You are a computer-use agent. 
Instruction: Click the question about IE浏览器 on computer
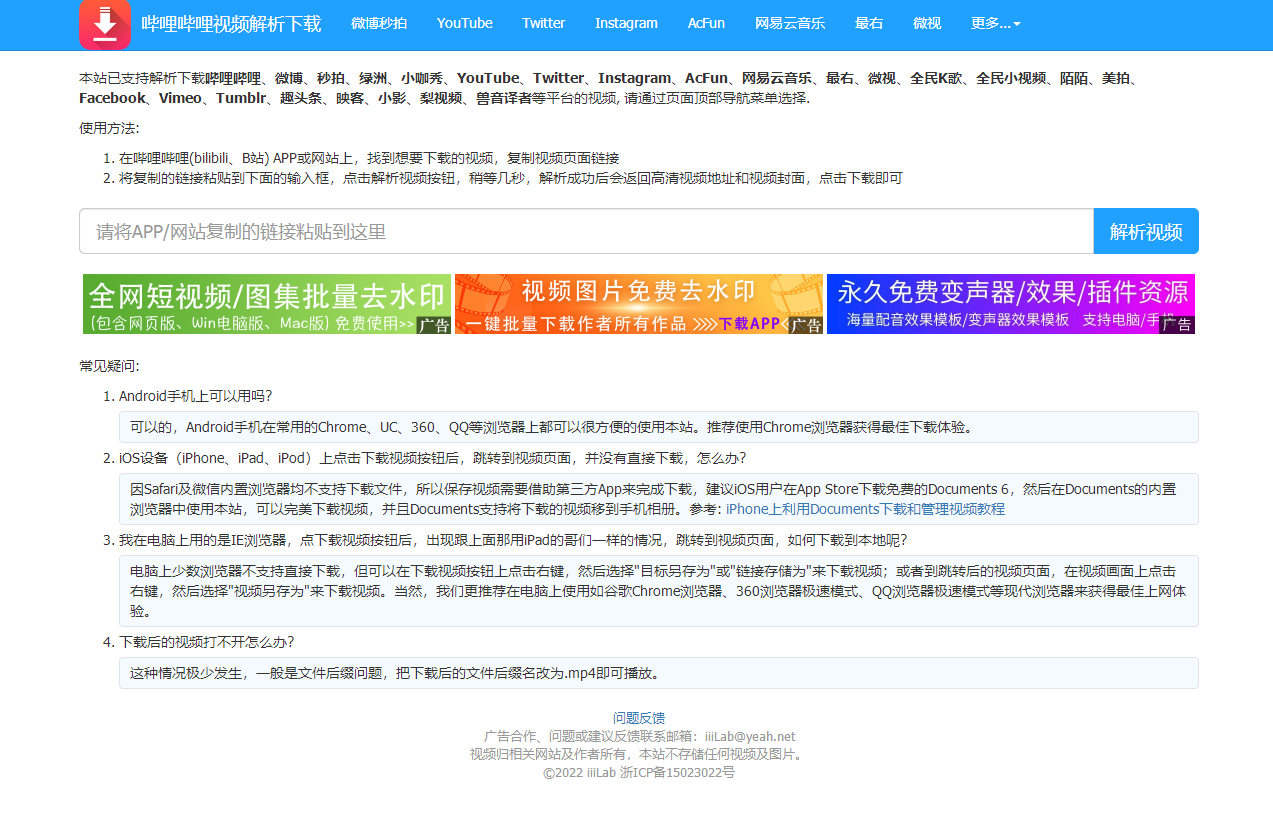point(513,540)
